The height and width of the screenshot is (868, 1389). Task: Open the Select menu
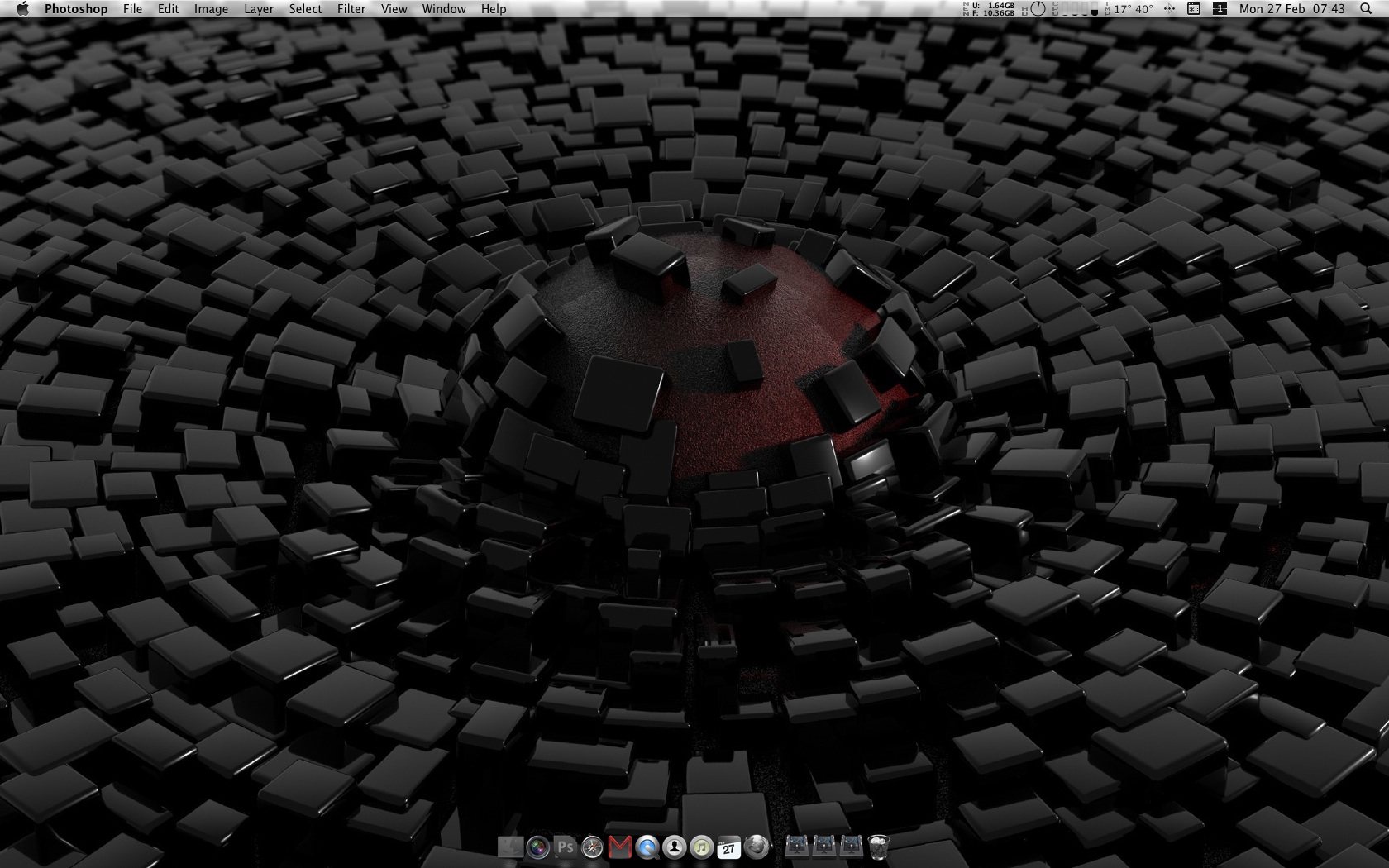click(x=305, y=9)
